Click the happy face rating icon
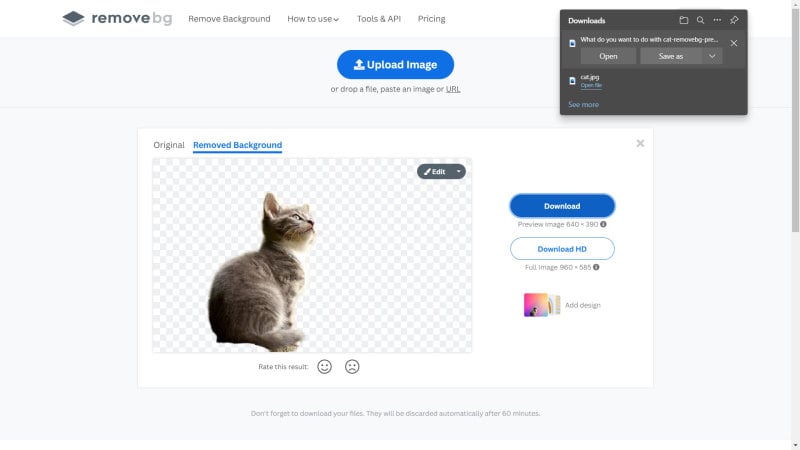The image size is (800, 450). coord(324,367)
